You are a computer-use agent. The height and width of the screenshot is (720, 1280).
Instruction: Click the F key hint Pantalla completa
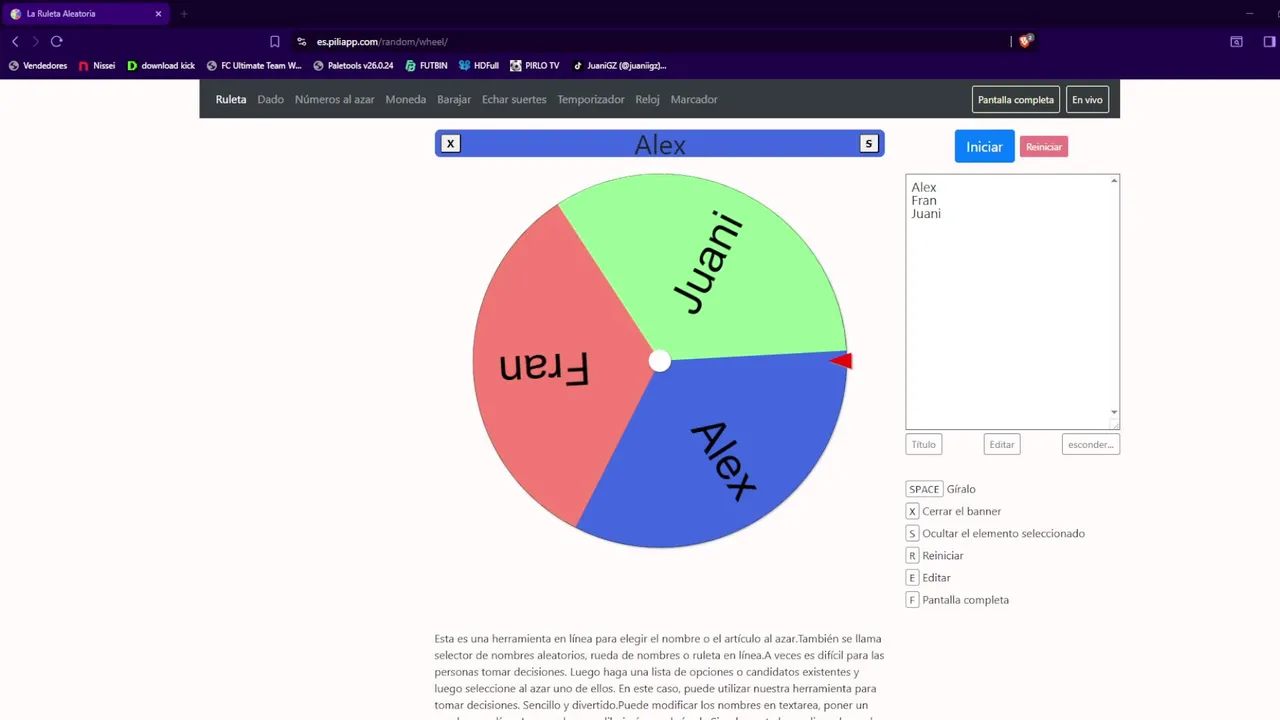912,600
